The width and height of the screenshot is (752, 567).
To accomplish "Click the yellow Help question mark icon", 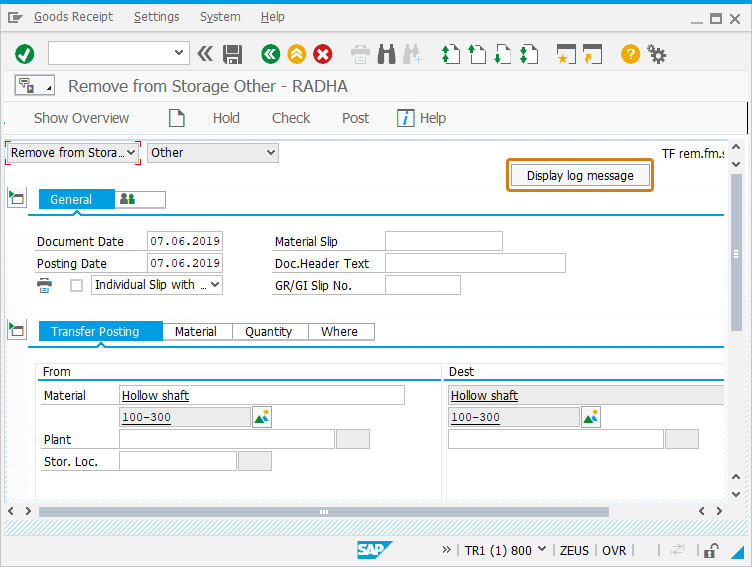I will (x=630, y=54).
